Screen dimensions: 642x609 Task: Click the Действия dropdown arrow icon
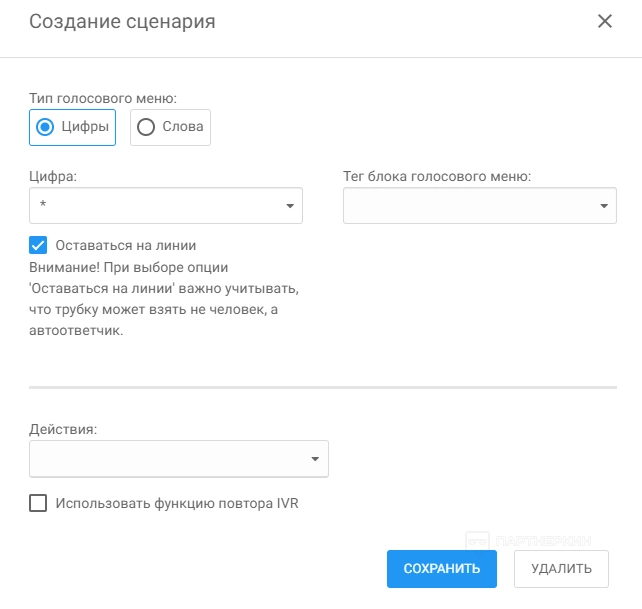315,459
